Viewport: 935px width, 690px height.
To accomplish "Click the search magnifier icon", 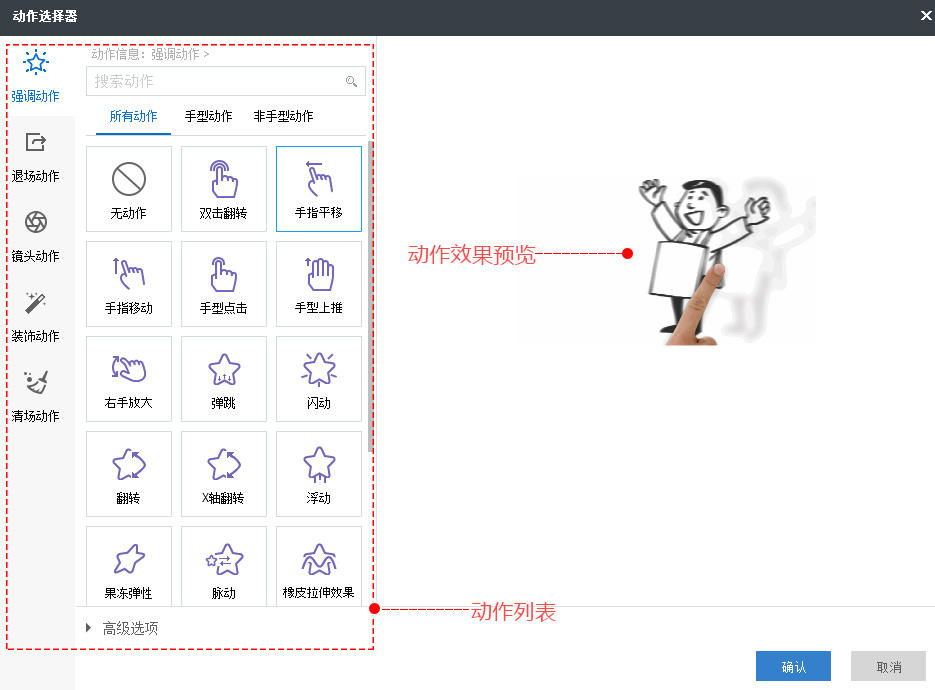I will coord(350,81).
